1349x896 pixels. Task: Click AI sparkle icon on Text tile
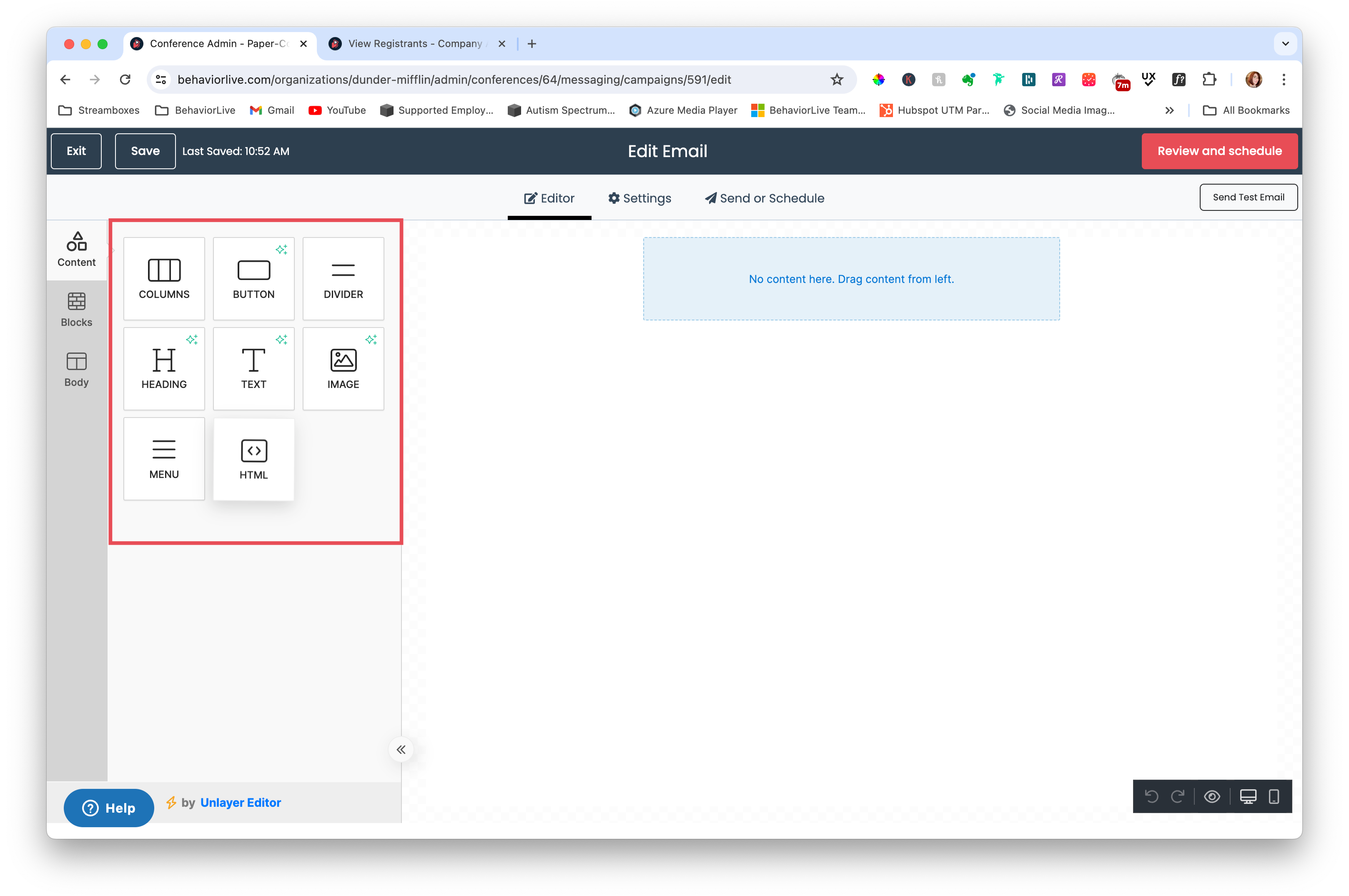tap(281, 339)
